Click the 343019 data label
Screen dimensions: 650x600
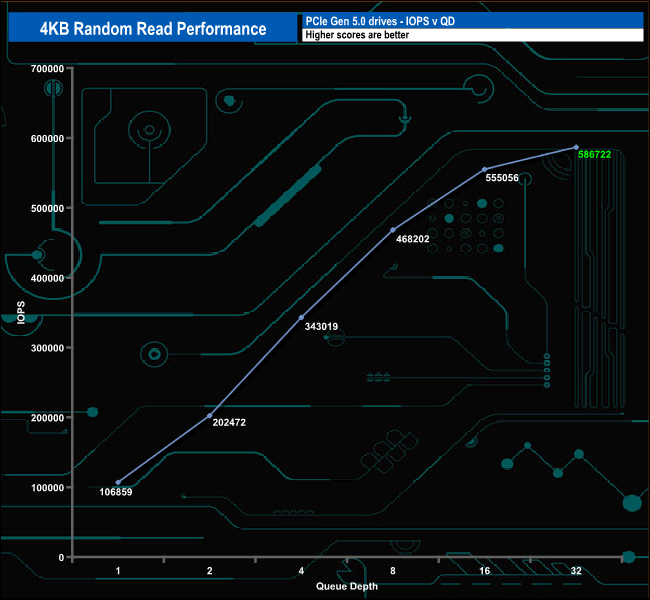click(x=321, y=326)
